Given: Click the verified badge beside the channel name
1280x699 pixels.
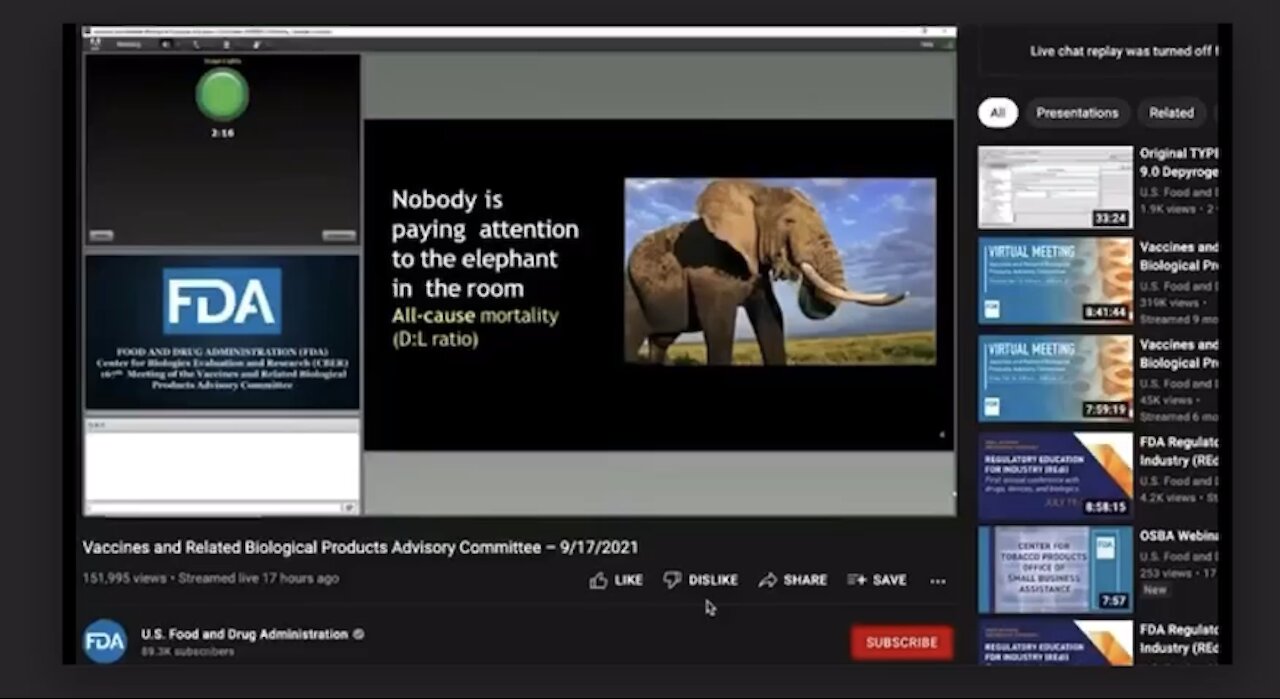Looking at the screenshot, I should click(x=359, y=634).
